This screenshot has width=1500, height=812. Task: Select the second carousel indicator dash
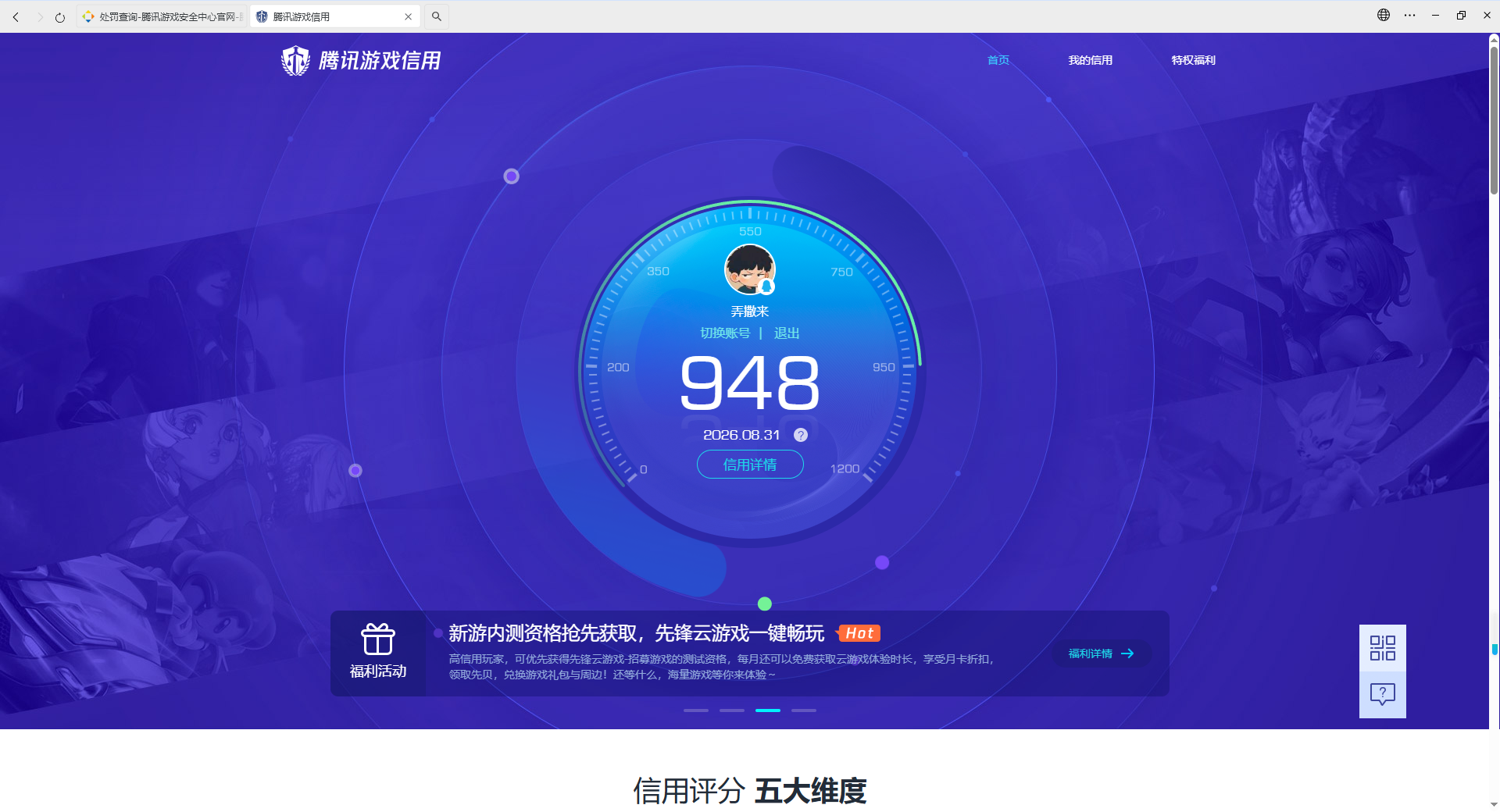732,710
